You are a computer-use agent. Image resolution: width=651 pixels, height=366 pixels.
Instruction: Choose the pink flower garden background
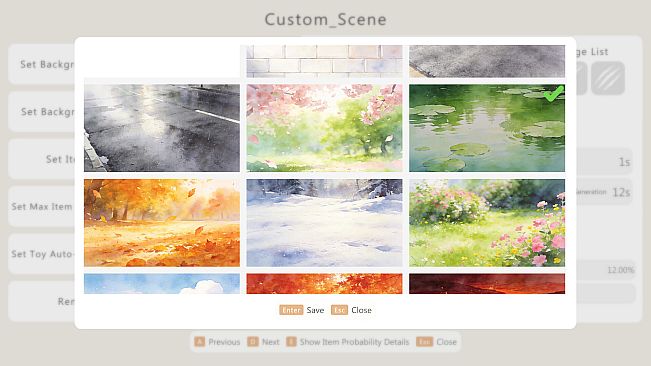click(487, 223)
